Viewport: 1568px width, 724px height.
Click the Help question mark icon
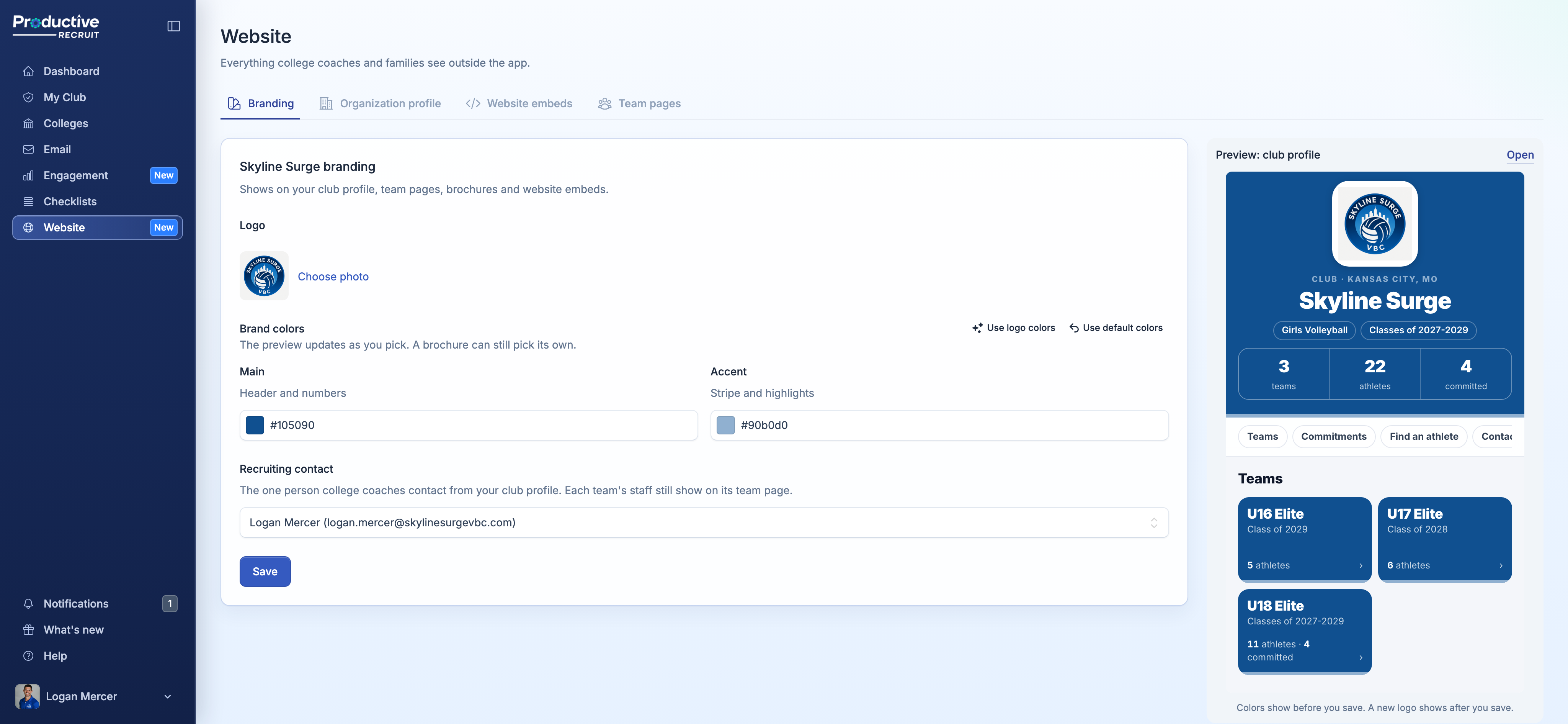(28, 657)
